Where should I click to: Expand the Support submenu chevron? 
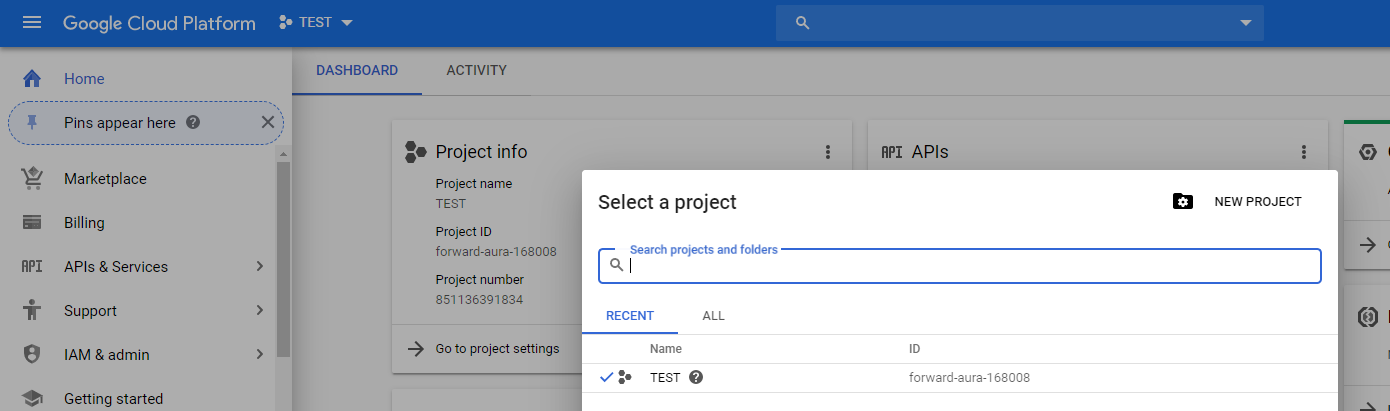259,311
